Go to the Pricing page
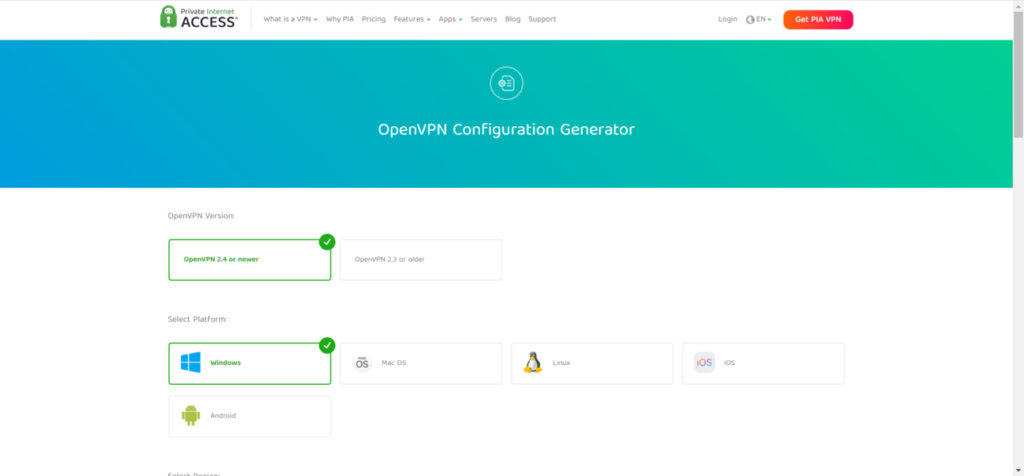 [x=373, y=19]
